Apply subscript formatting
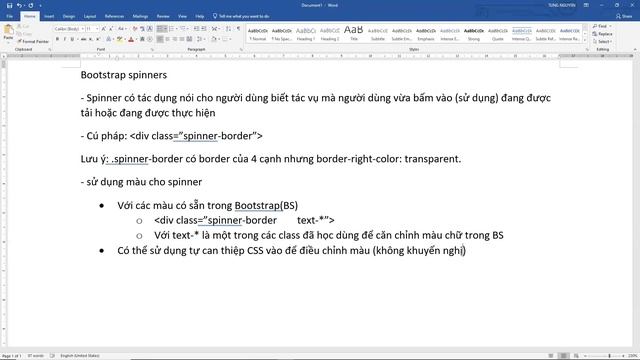The image size is (640, 360). tap(91, 39)
